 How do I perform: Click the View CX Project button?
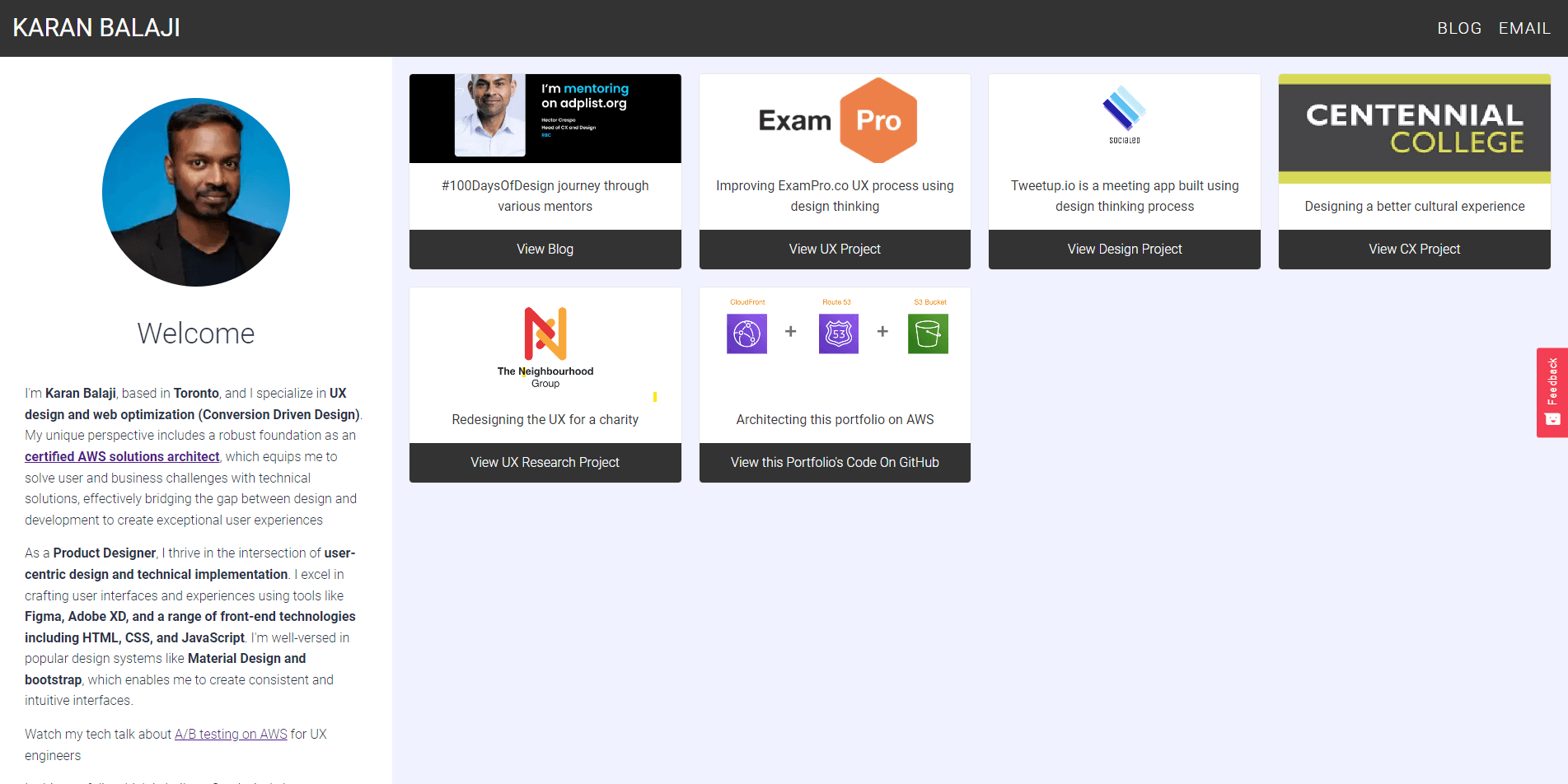(x=1414, y=249)
